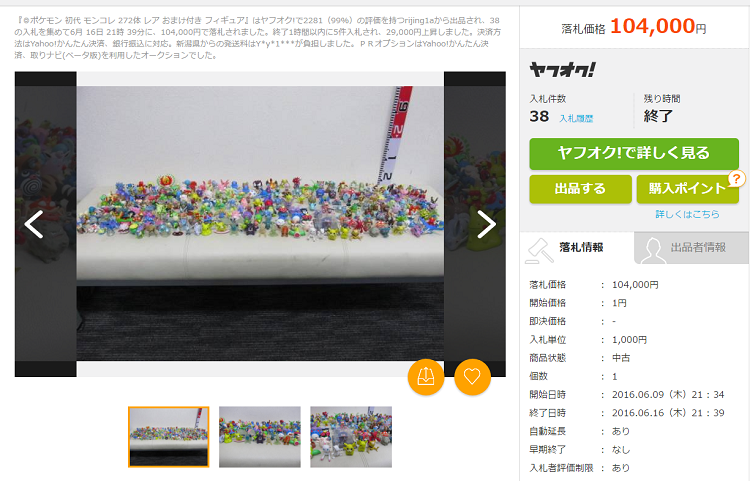Viewport: 750px width, 481px height.
Task: Click the auction gavel icon
Action: (540, 250)
